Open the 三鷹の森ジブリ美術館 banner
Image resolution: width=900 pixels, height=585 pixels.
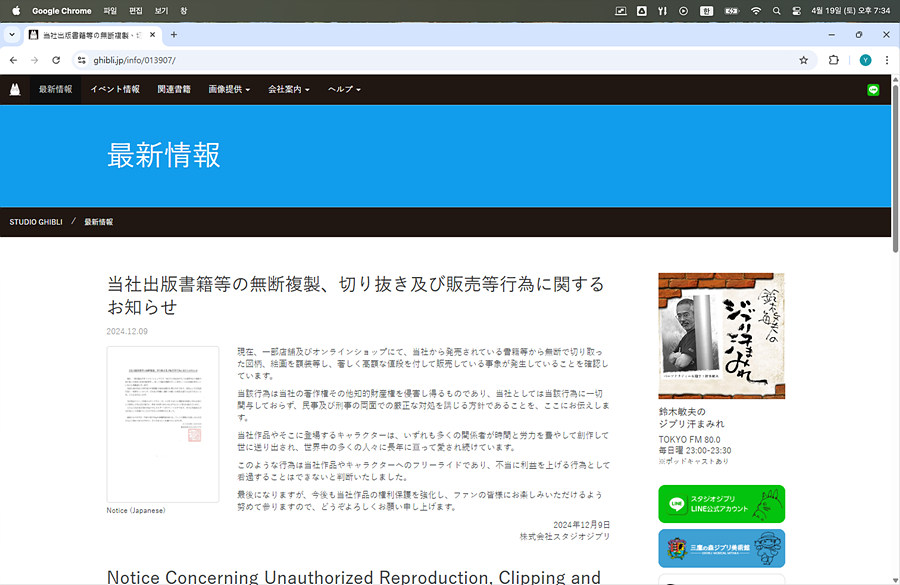(721, 548)
